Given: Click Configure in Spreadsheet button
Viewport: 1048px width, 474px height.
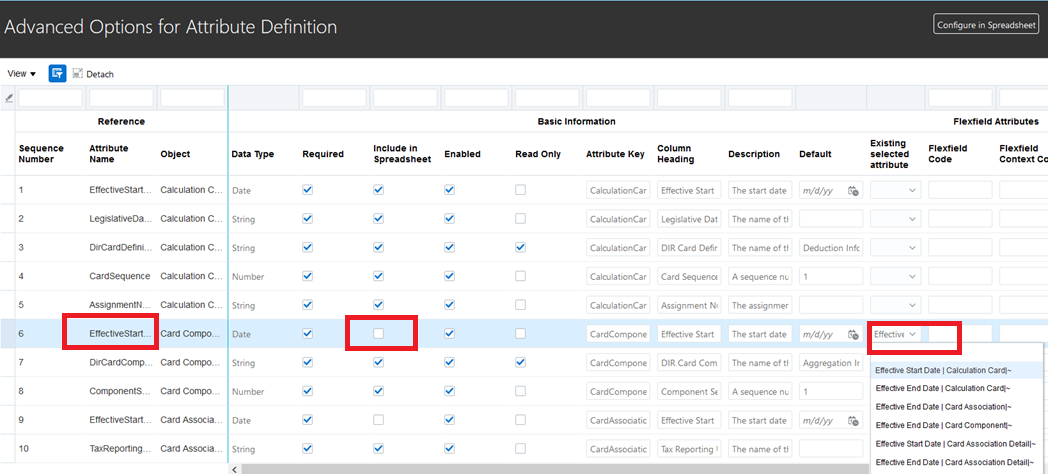Looking at the screenshot, I should click(986, 25).
